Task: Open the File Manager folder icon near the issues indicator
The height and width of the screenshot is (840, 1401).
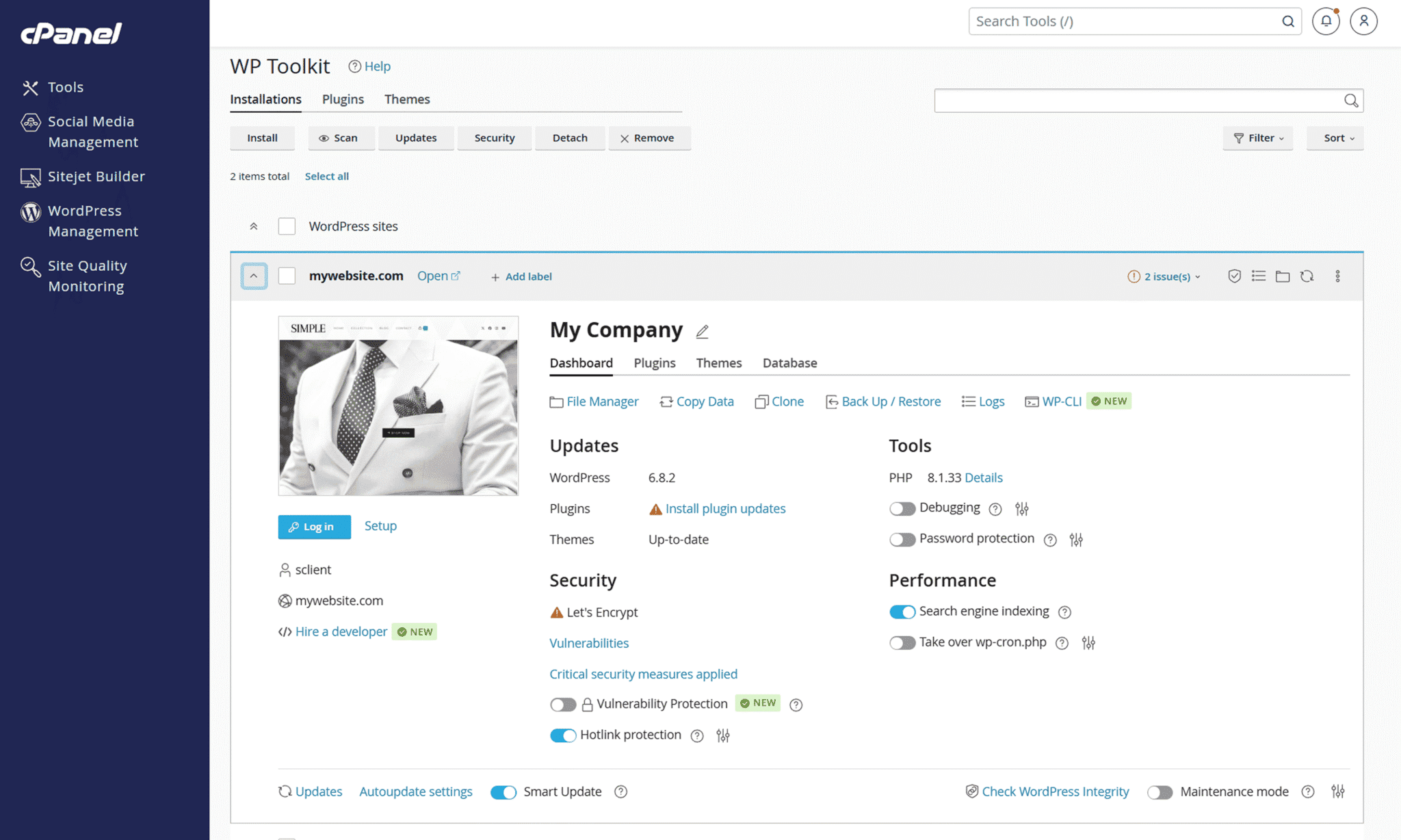Action: point(1283,276)
